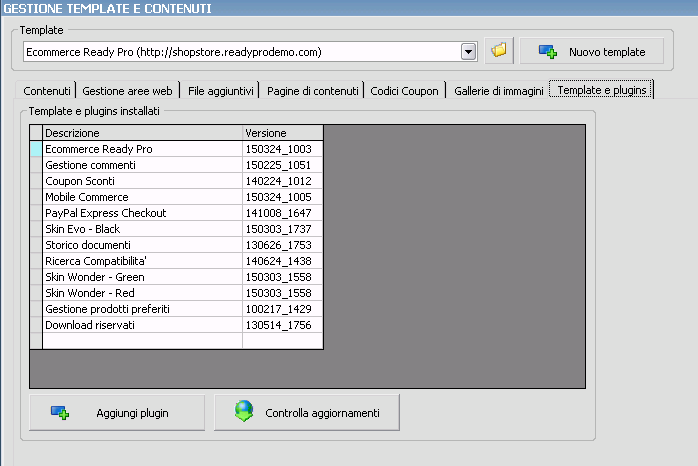Open the Gestione aree web tab
Image resolution: width=698 pixels, height=466 pixels.
(127, 90)
